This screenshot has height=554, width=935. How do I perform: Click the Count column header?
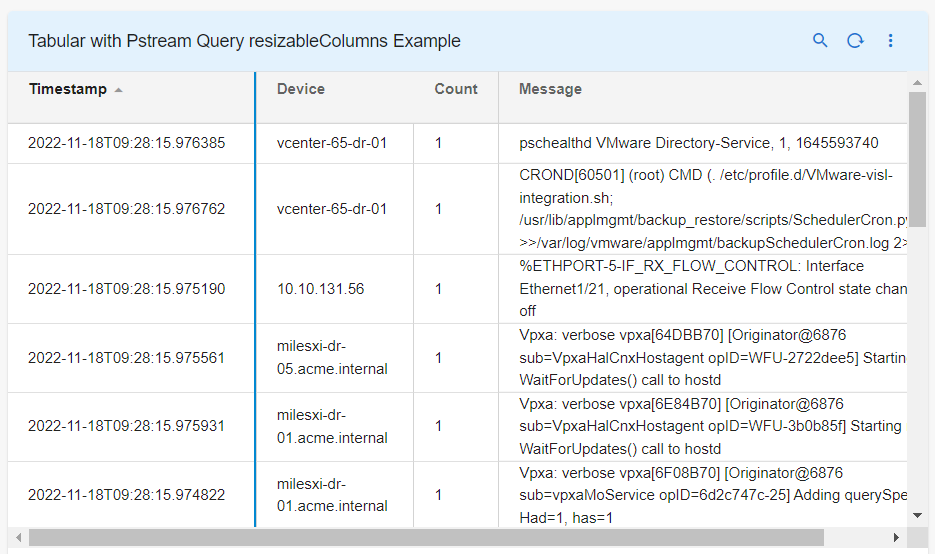click(456, 89)
